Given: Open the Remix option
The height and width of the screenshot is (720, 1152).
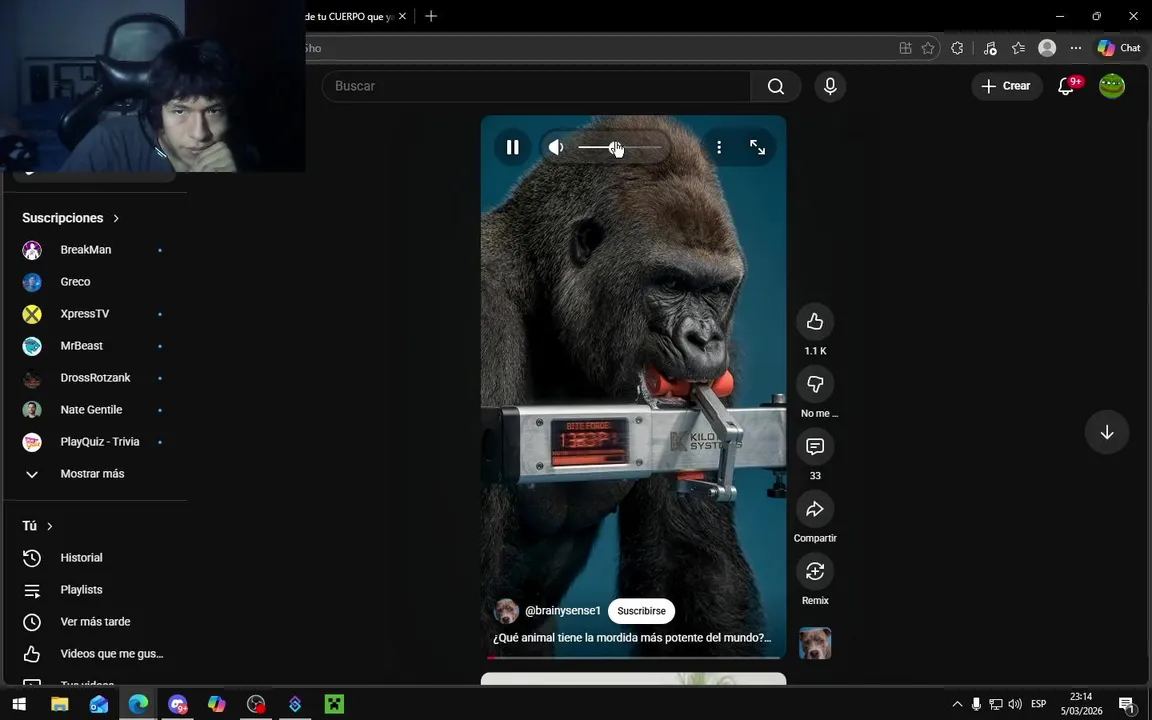Looking at the screenshot, I should click(x=815, y=572).
